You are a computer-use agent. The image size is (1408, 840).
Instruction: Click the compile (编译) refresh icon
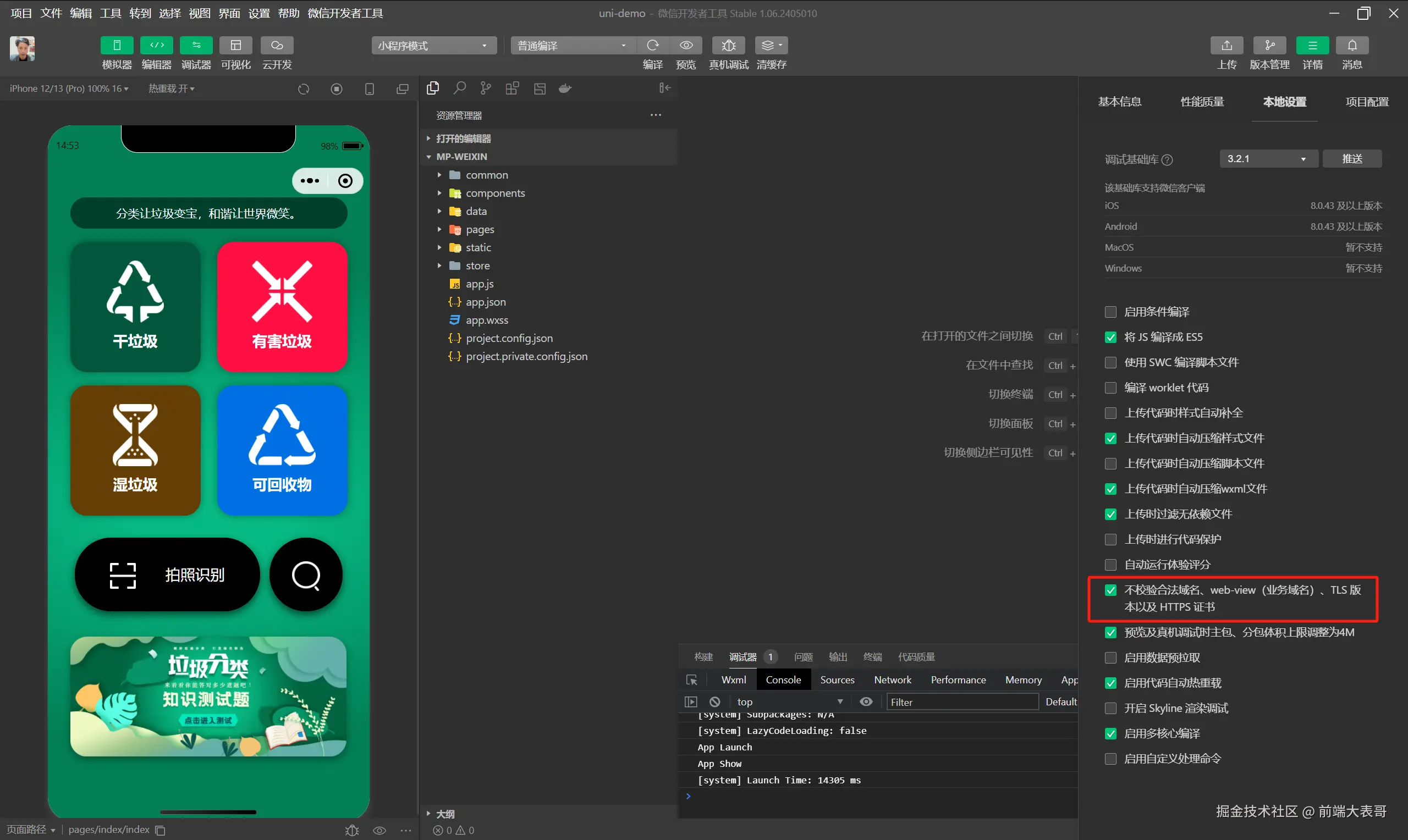click(x=653, y=45)
